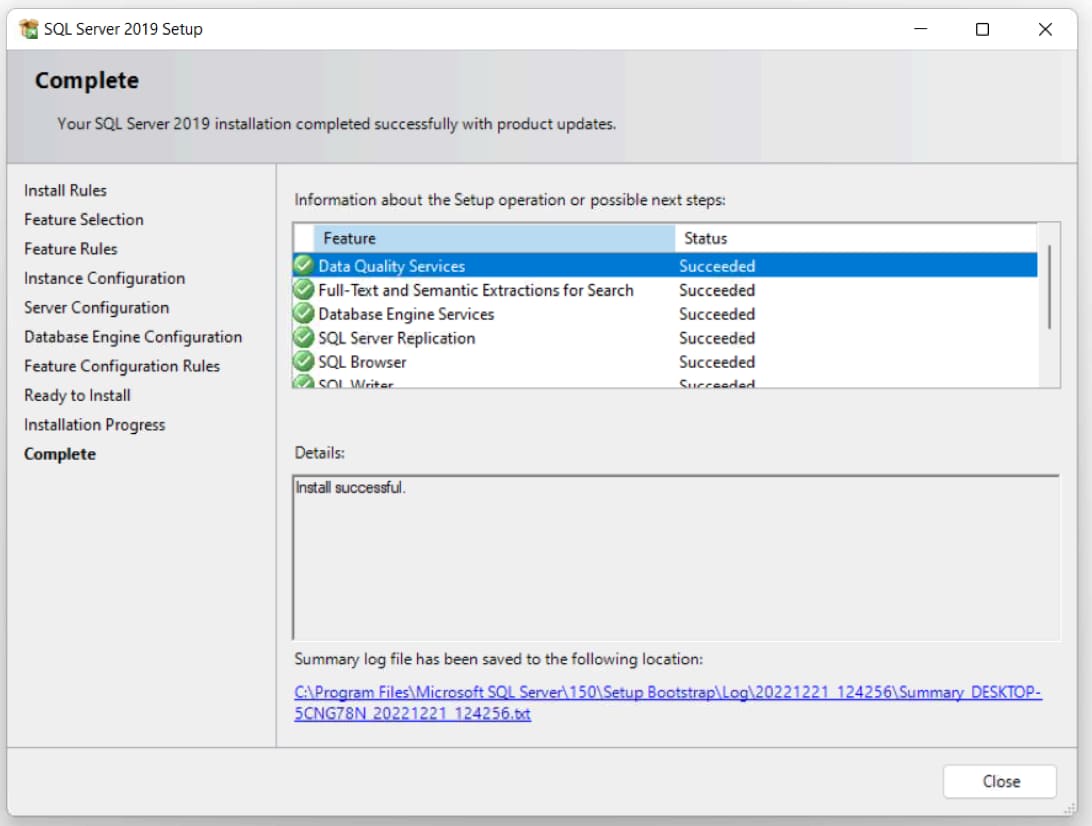
Task: Click green checkmark next to Full-Text and Semantic Extractions
Action: click(304, 290)
